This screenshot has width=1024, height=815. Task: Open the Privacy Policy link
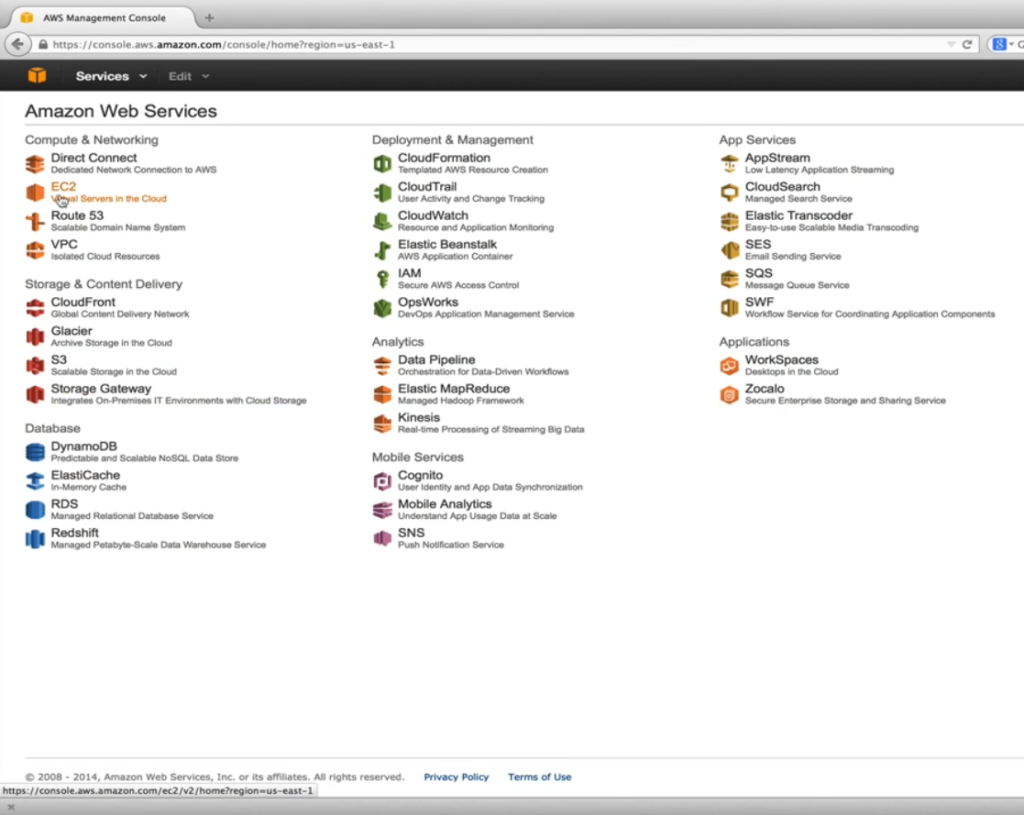[456, 776]
